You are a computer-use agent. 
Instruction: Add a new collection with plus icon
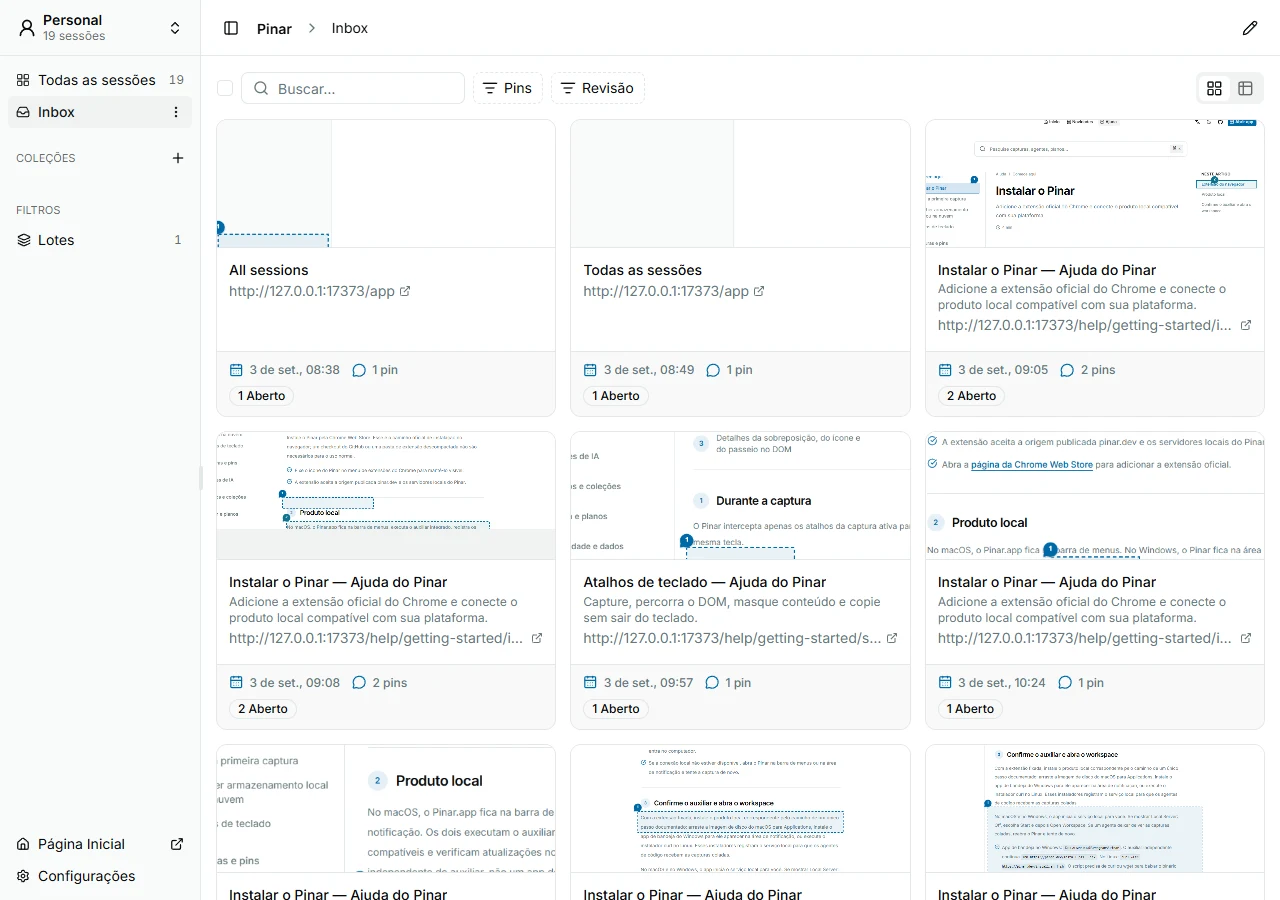click(178, 158)
